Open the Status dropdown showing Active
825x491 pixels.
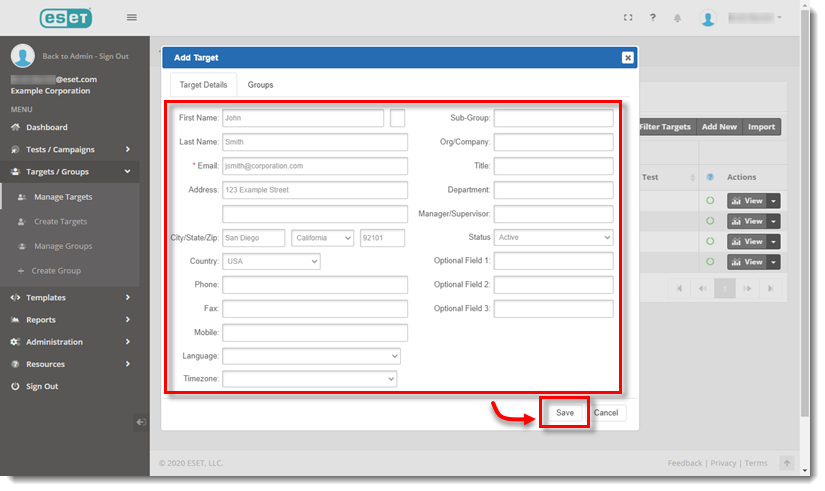coord(553,238)
